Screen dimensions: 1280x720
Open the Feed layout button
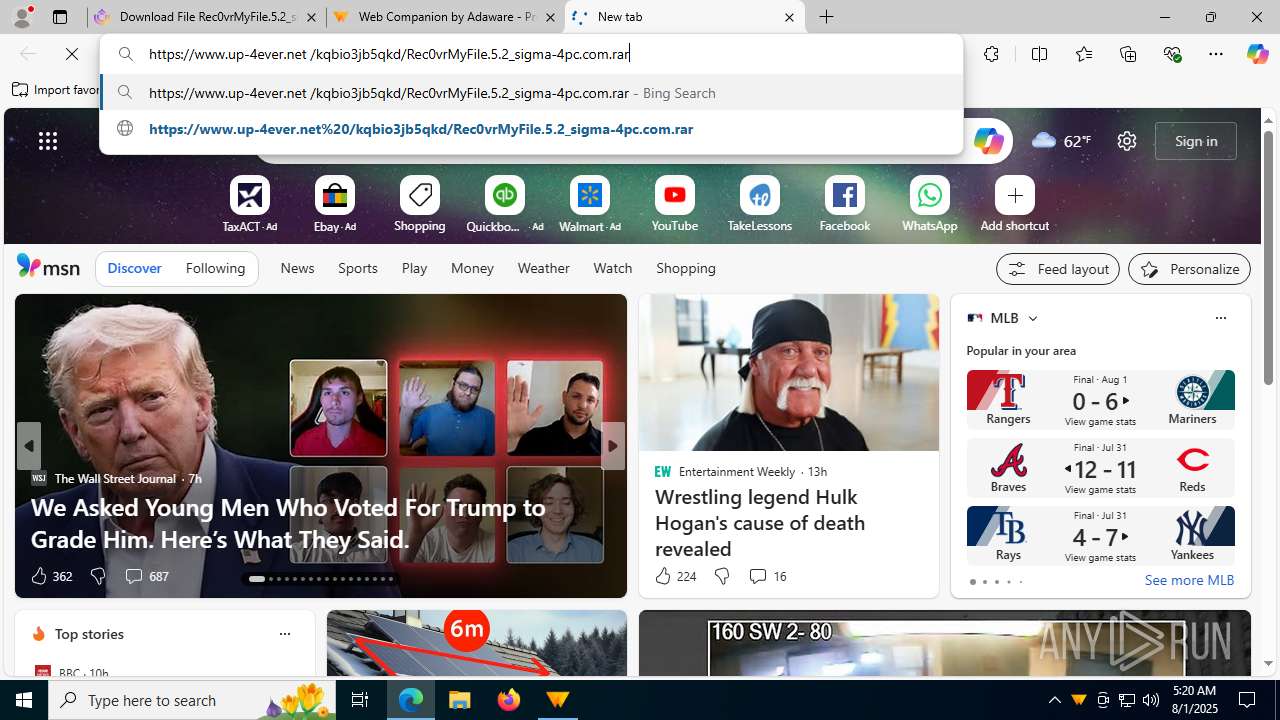[1058, 269]
